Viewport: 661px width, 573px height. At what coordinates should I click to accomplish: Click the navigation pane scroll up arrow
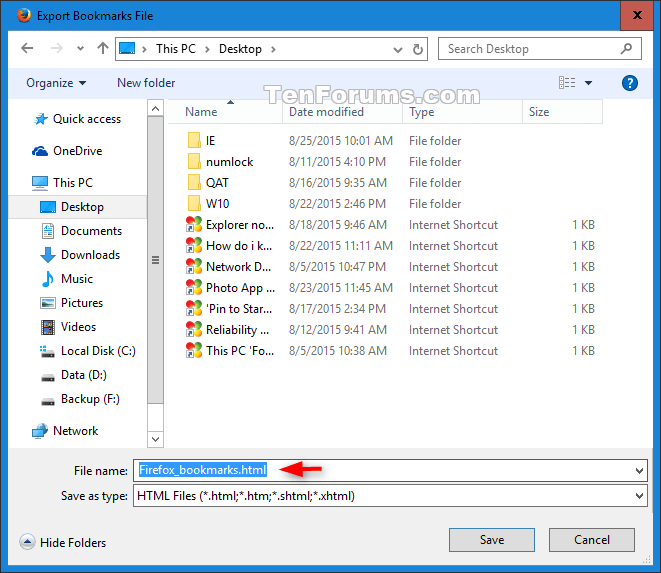(x=155, y=108)
